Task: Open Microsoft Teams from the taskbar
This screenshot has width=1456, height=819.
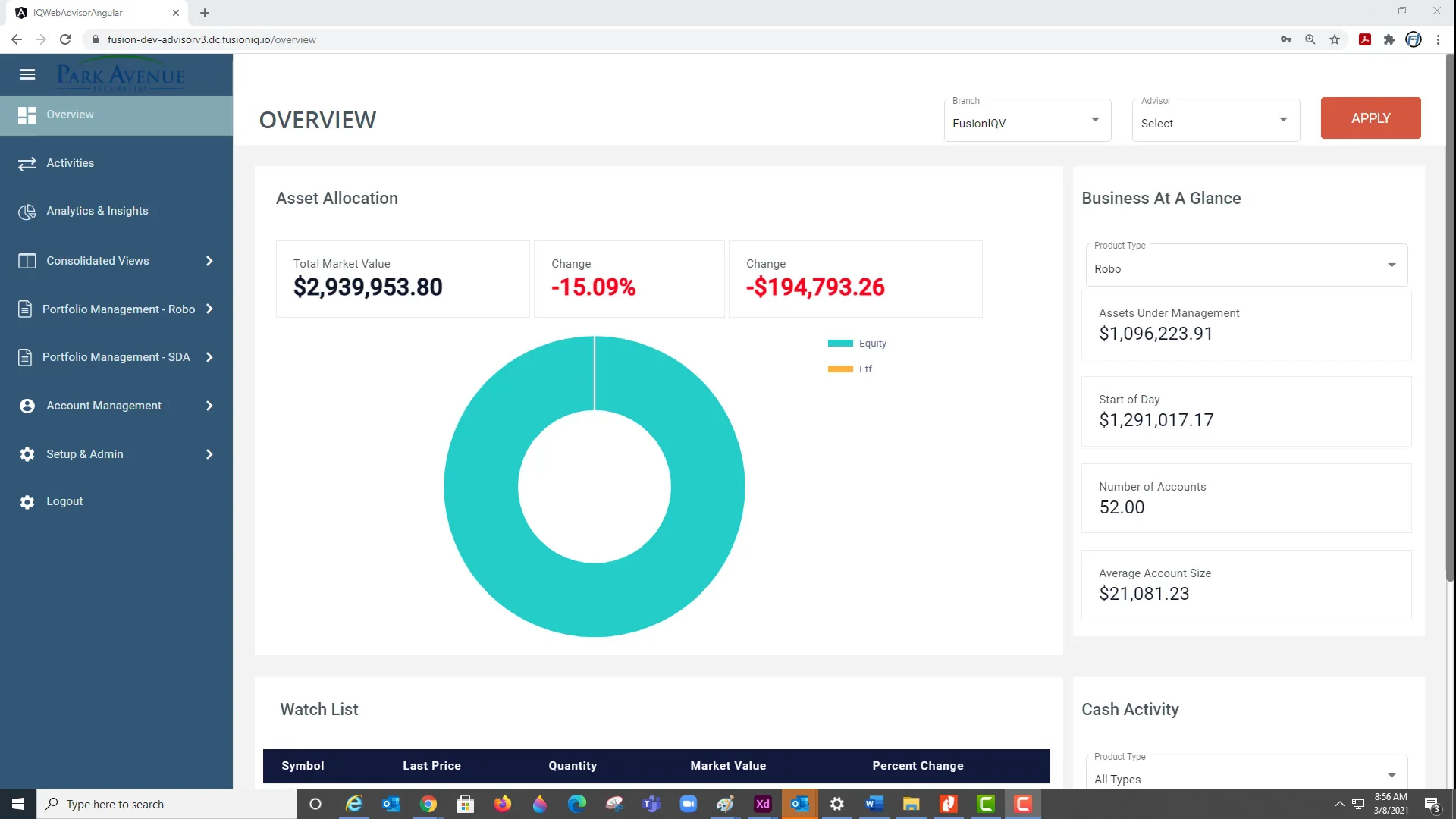Action: [651, 804]
